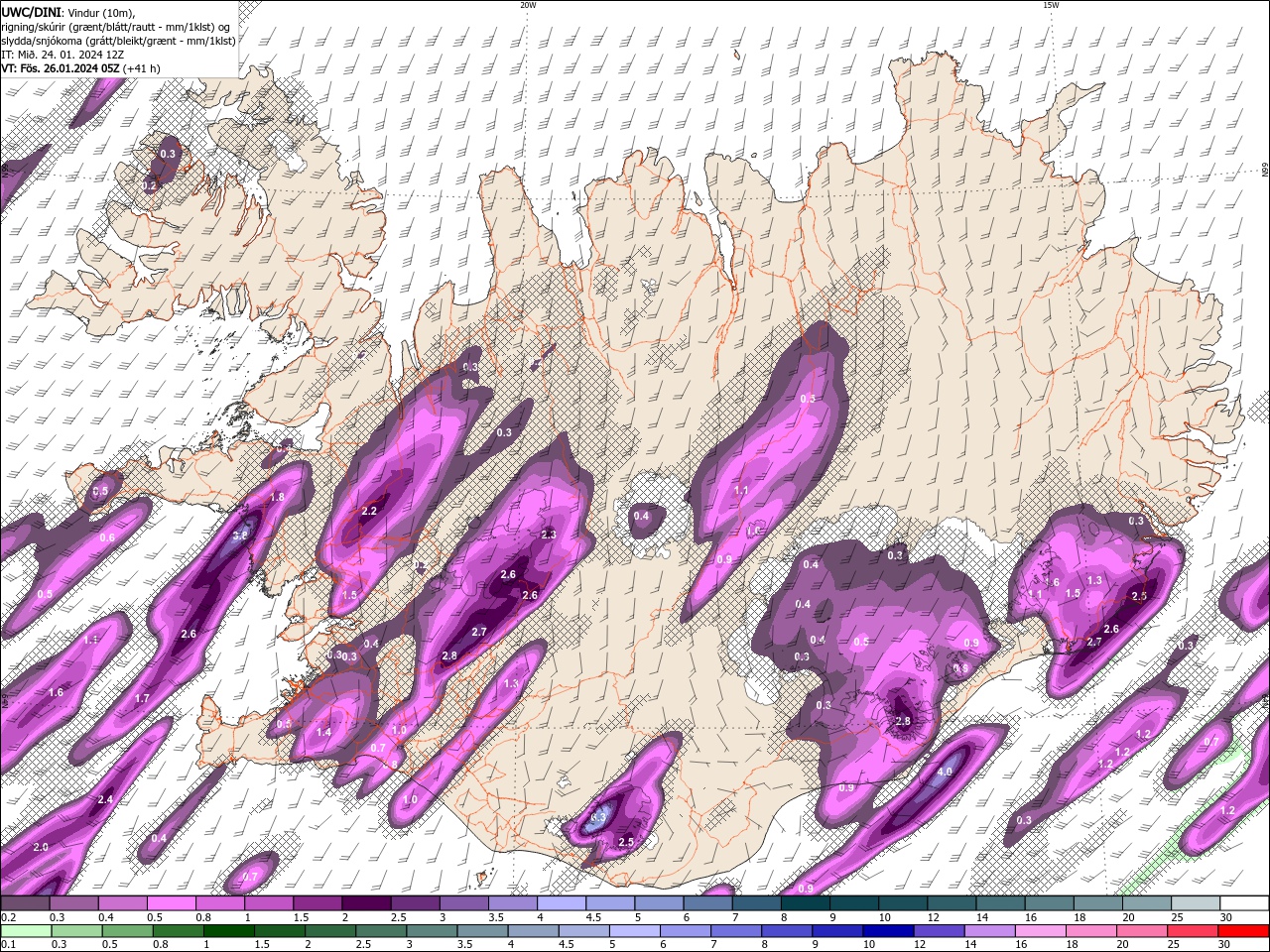Click the '1.8' precipitation value label
Viewport: 1270px width, 952px height.
[278, 497]
